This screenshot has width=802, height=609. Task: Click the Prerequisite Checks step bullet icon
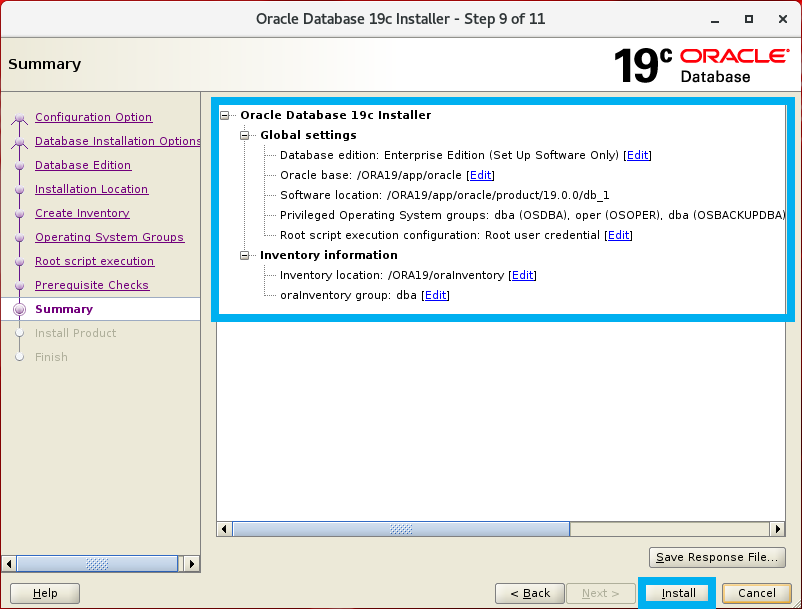[x=19, y=286]
